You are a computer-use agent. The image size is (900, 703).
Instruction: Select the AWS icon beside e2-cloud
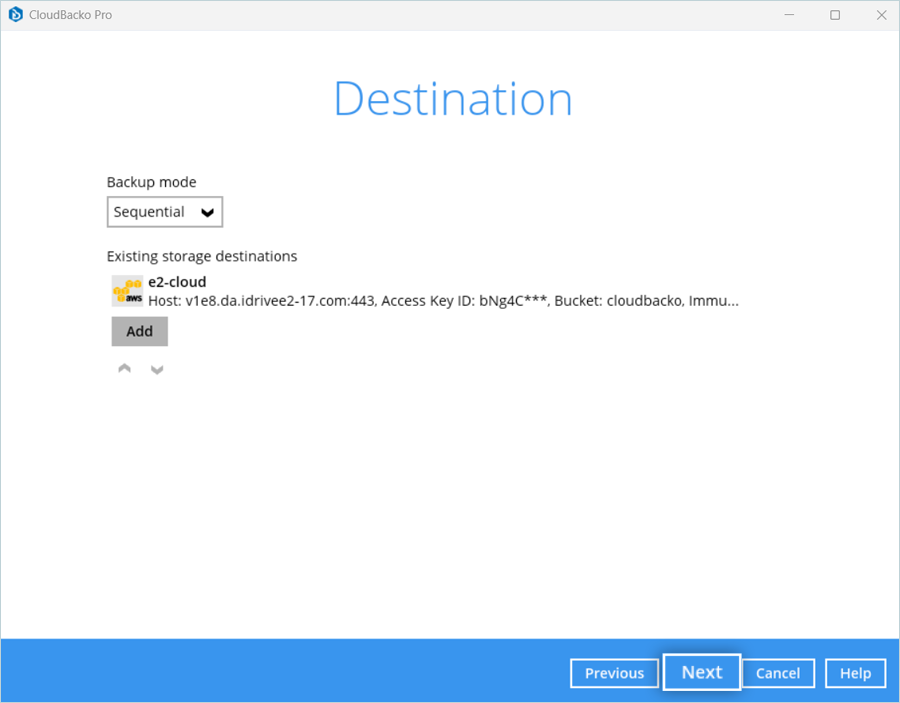click(127, 291)
